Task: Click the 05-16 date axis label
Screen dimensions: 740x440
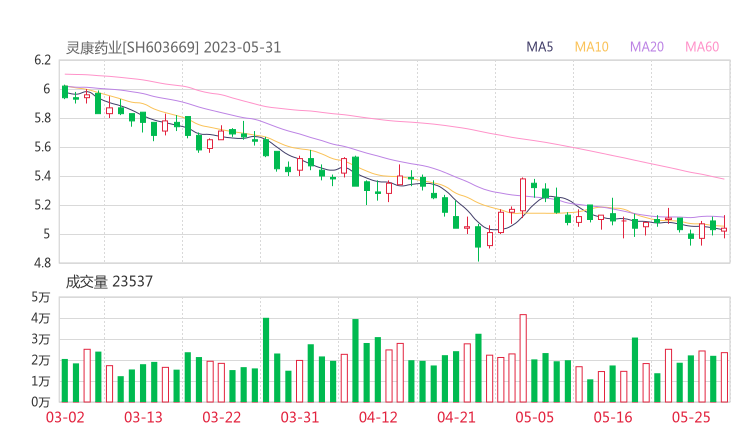Action: (x=613, y=417)
